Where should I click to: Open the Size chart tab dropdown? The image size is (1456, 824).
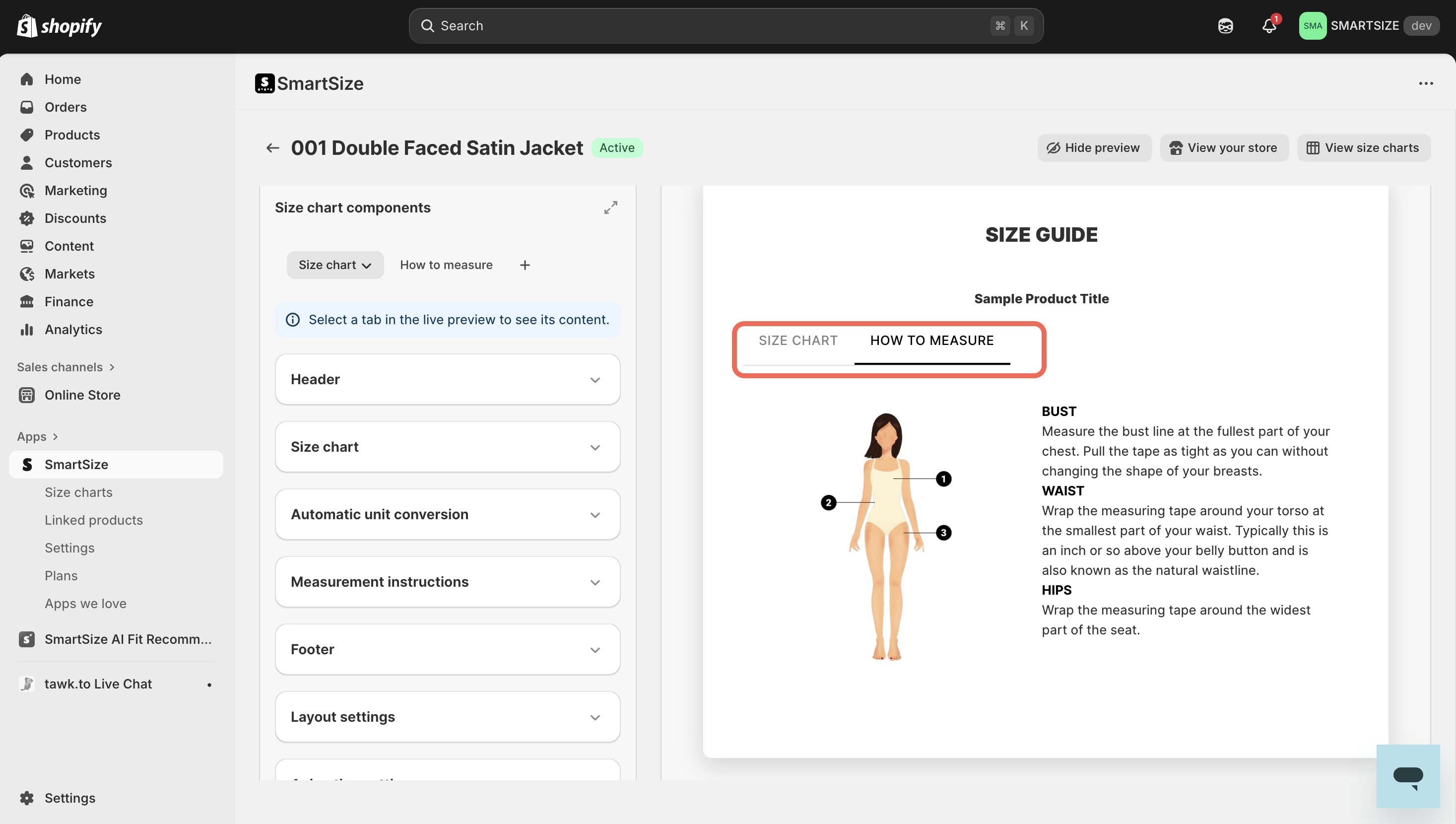pyautogui.click(x=335, y=265)
